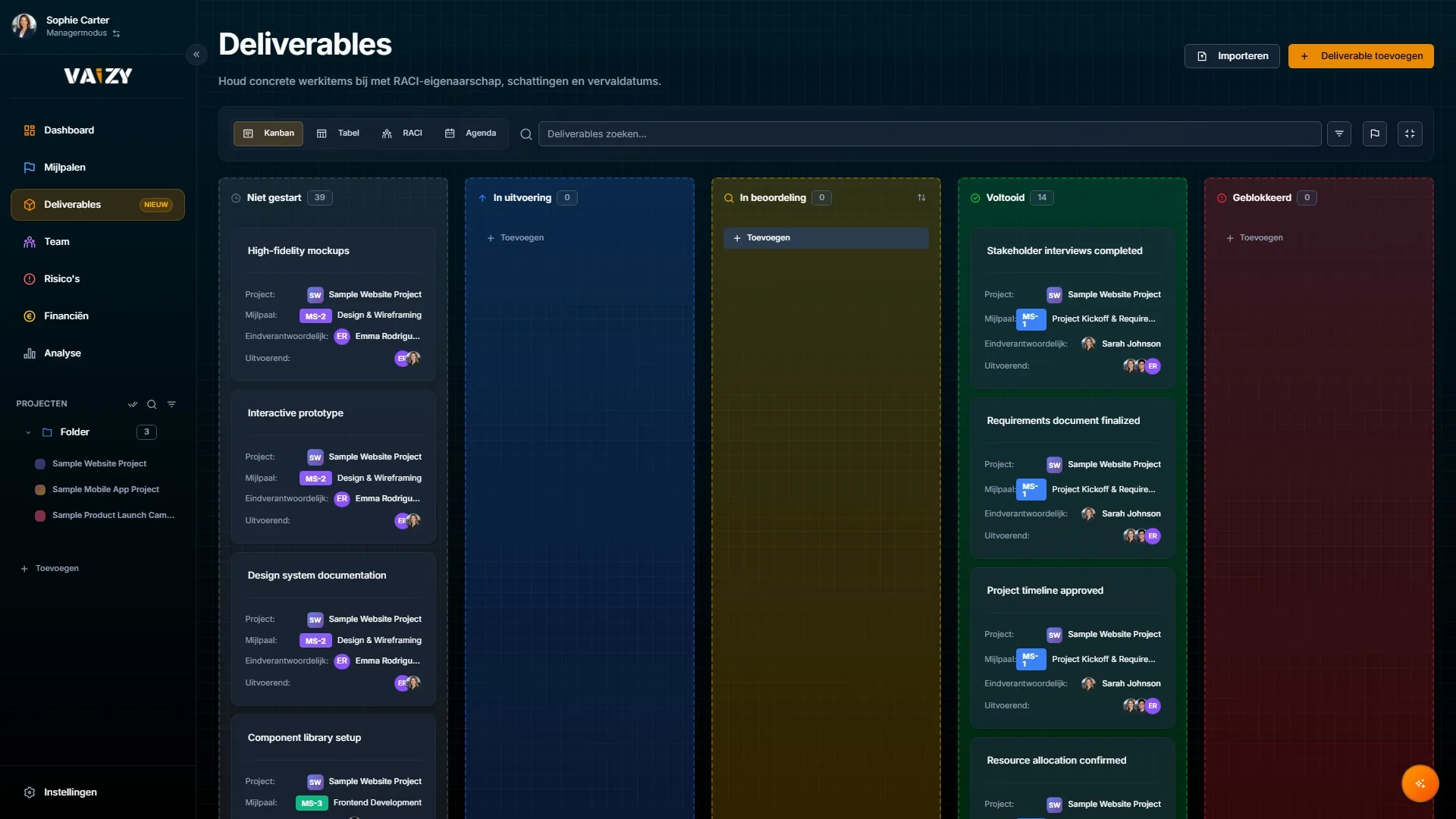Open Risico's in the sidebar

[98, 279]
